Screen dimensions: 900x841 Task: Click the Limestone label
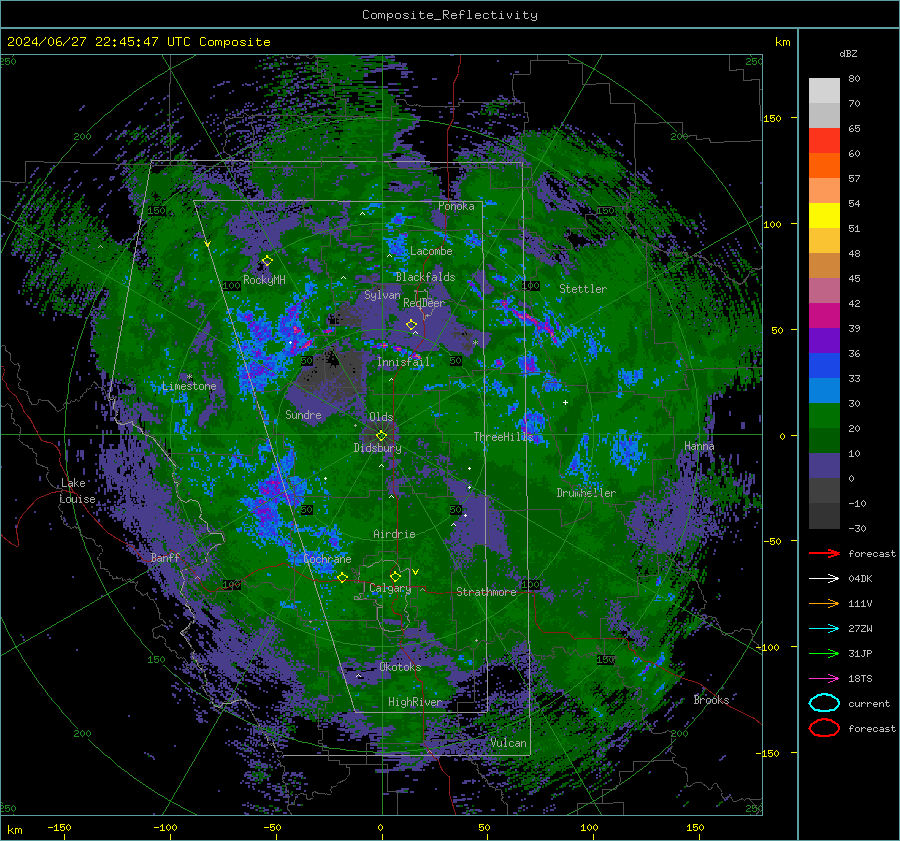[x=189, y=386]
